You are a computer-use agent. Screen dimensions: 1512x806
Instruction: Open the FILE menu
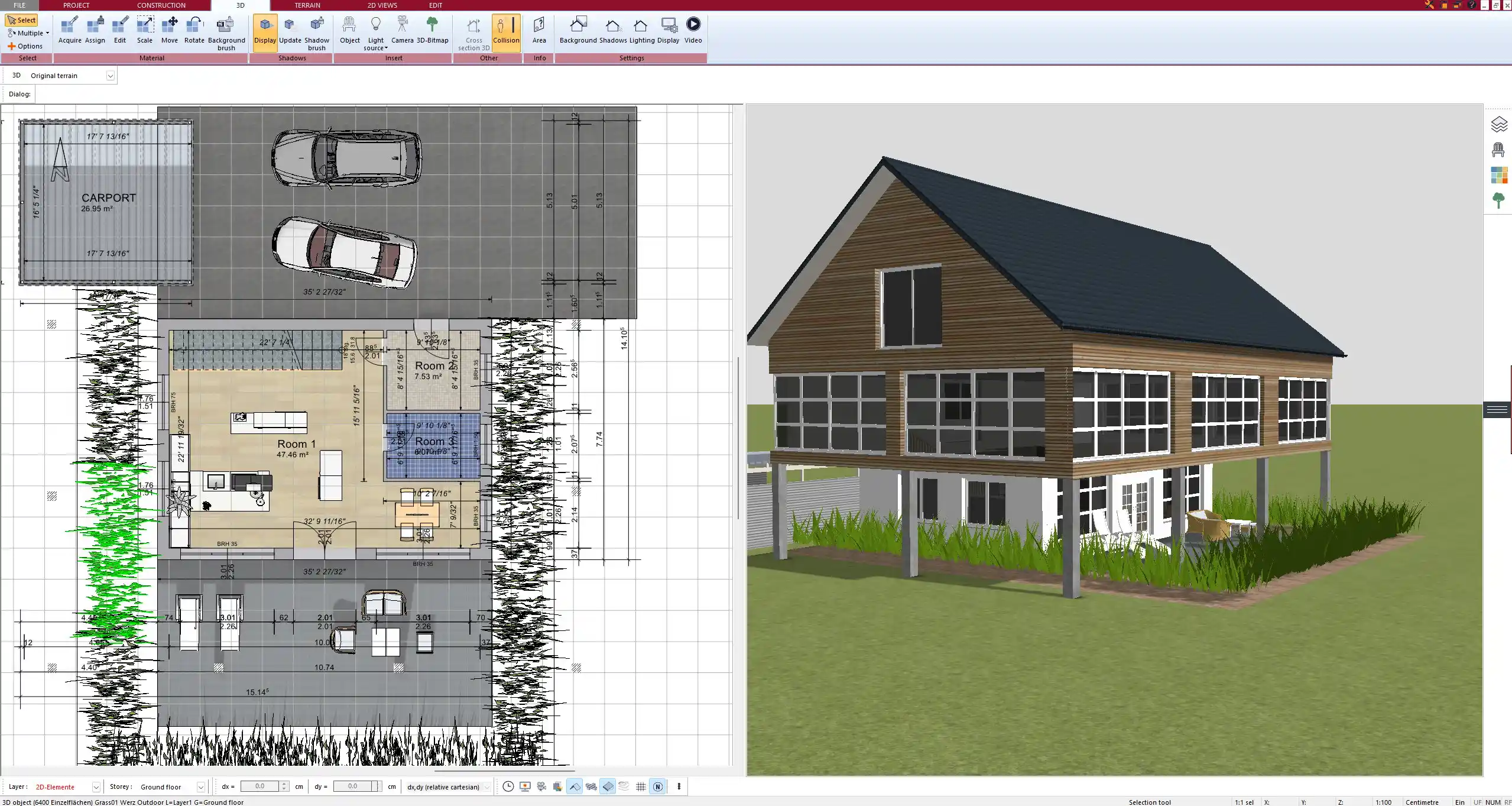(20, 5)
